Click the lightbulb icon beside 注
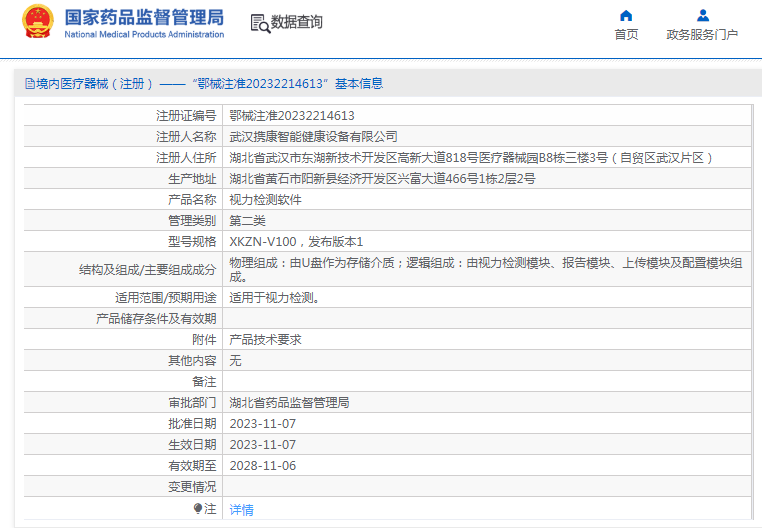Screen dimensions: 762x528 click(x=198, y=509)
